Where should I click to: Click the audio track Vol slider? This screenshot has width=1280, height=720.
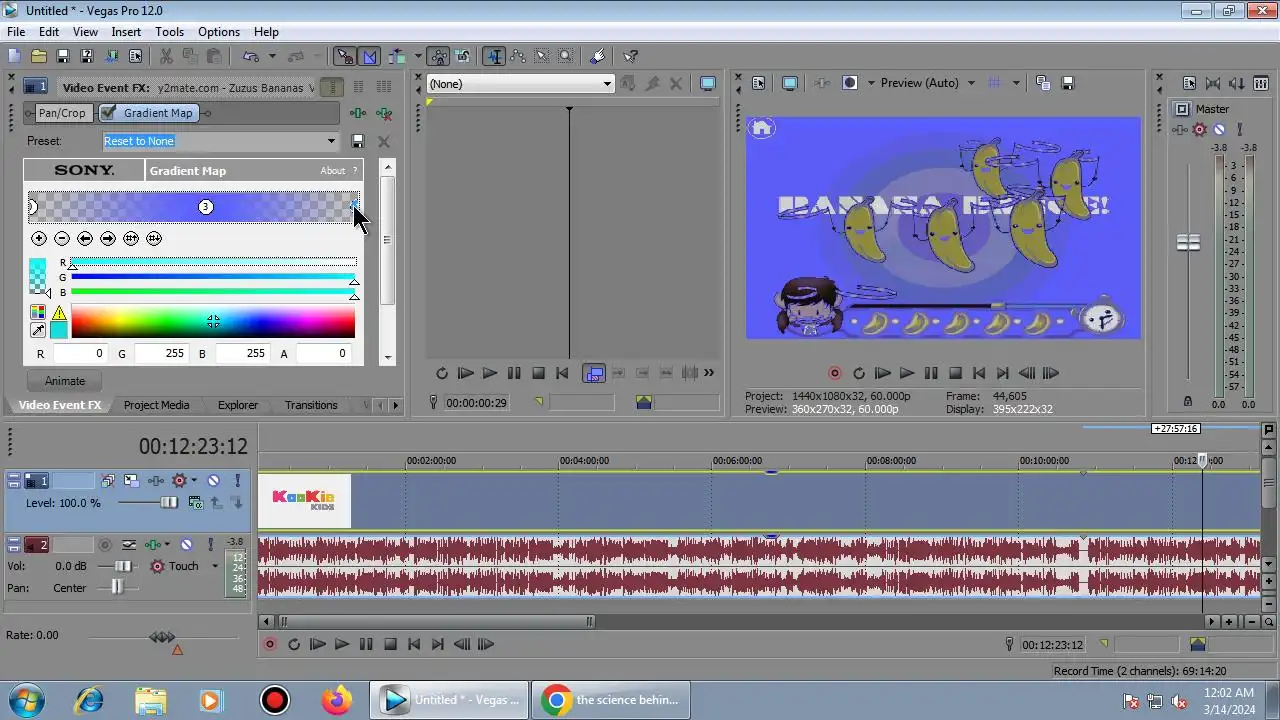[121, 567]
